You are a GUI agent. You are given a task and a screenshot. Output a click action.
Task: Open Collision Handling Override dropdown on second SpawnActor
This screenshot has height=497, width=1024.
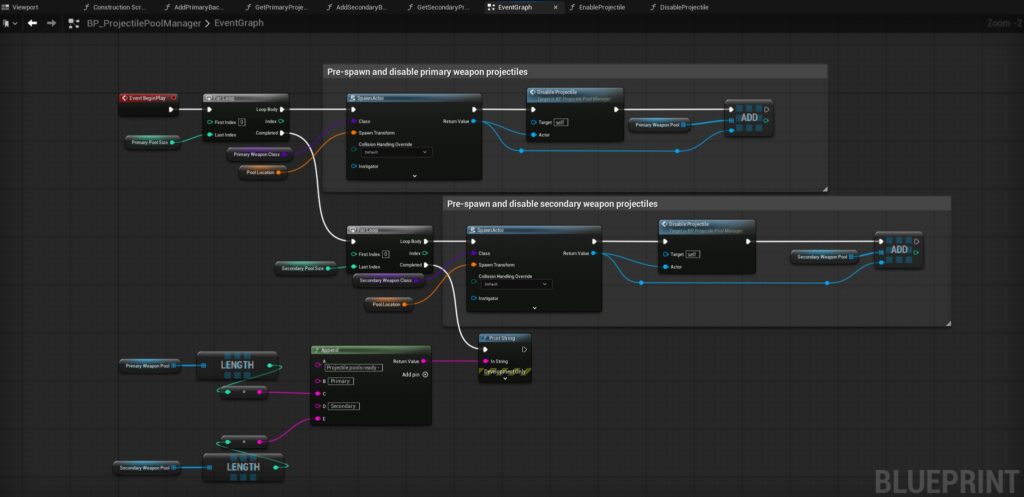click(x=515, y=284)
